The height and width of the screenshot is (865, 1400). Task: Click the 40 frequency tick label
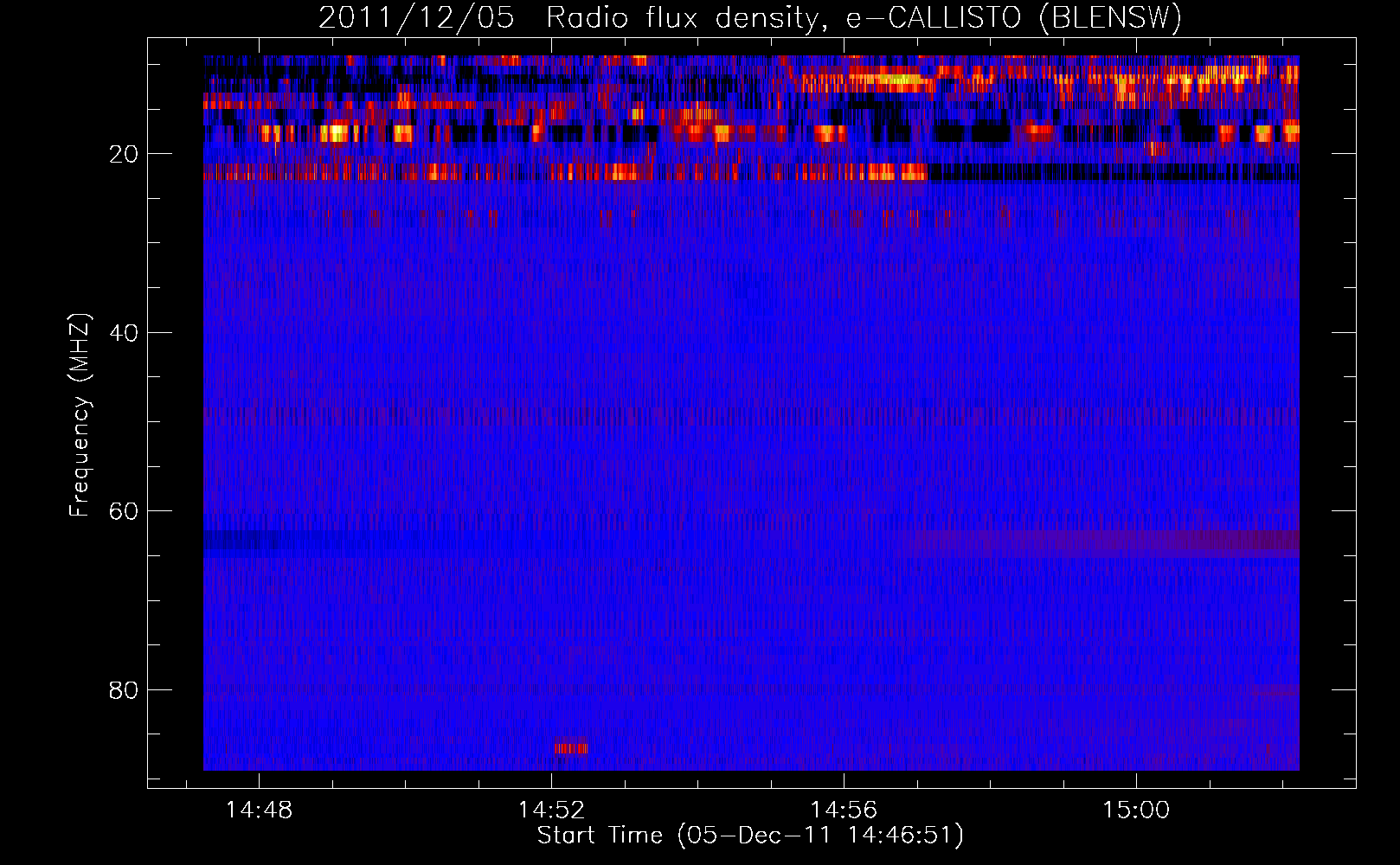point(124,333)
